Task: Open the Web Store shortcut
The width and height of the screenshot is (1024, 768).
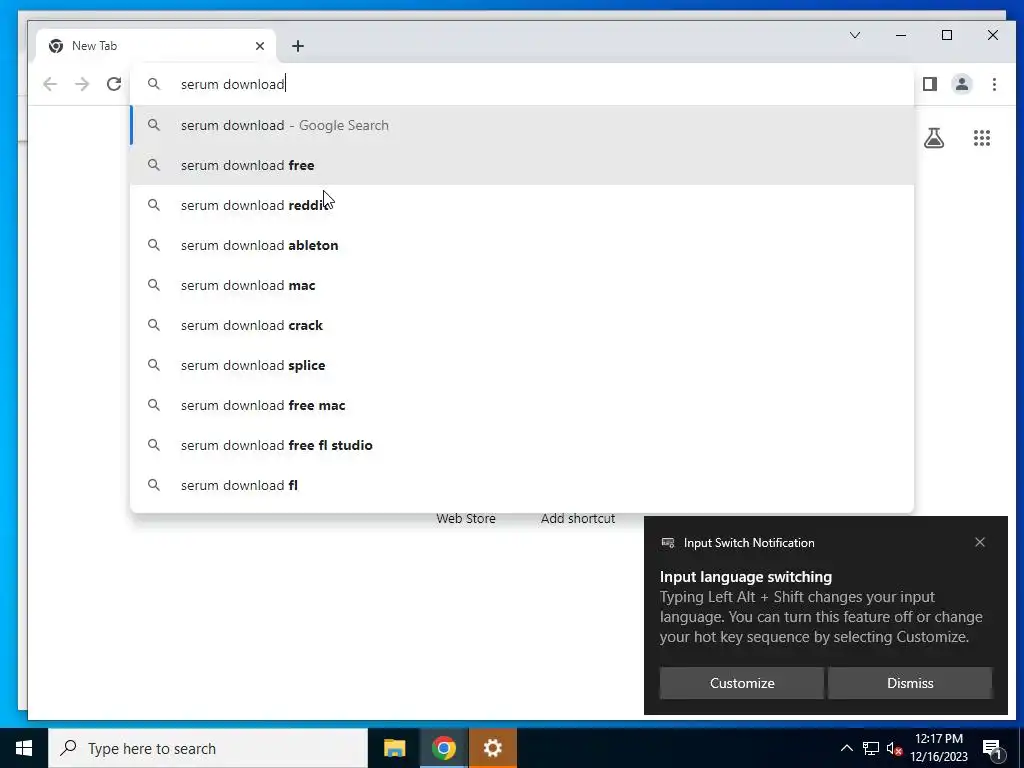Action: click(466, 519)
